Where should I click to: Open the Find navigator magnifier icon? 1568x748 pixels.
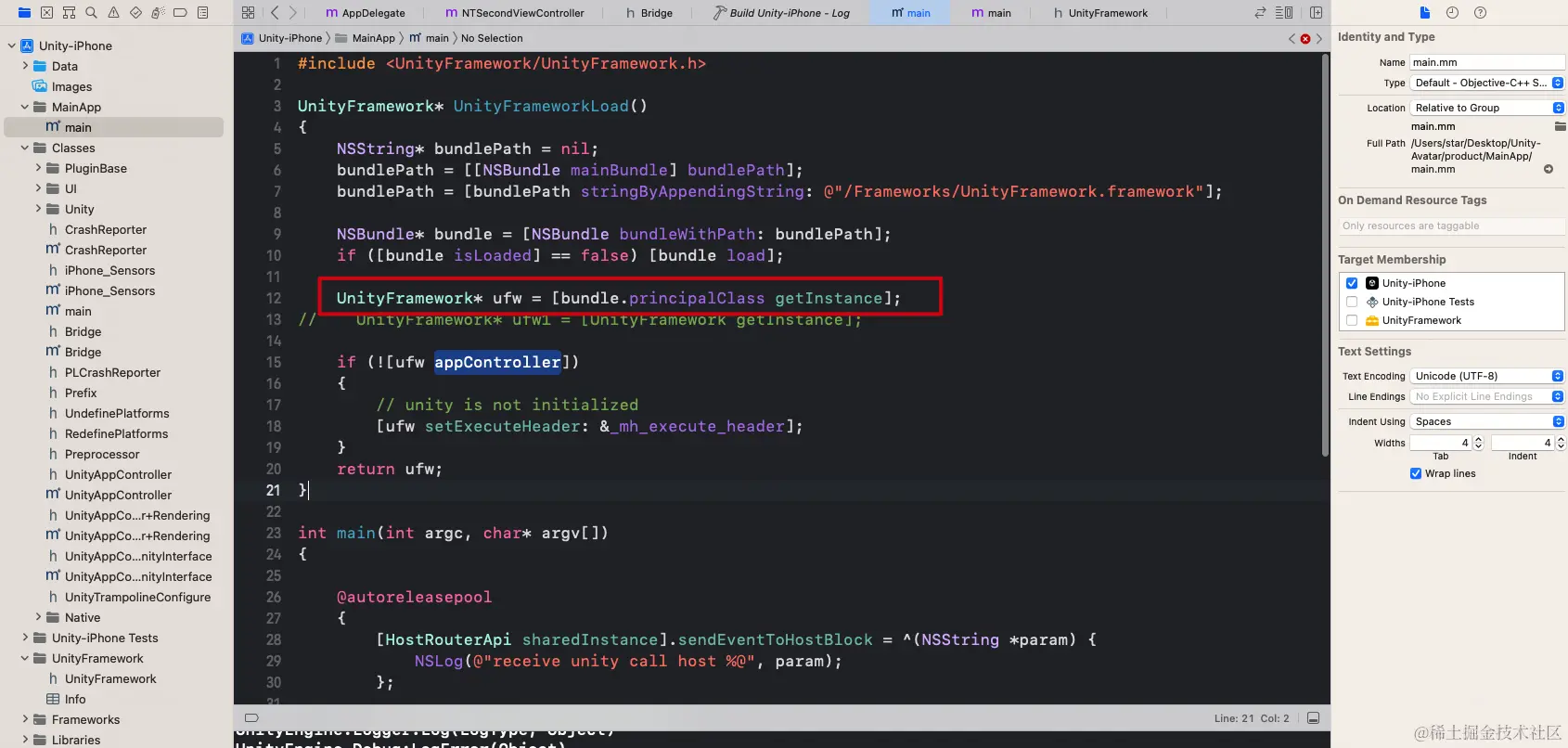click(x=91, y=13)
